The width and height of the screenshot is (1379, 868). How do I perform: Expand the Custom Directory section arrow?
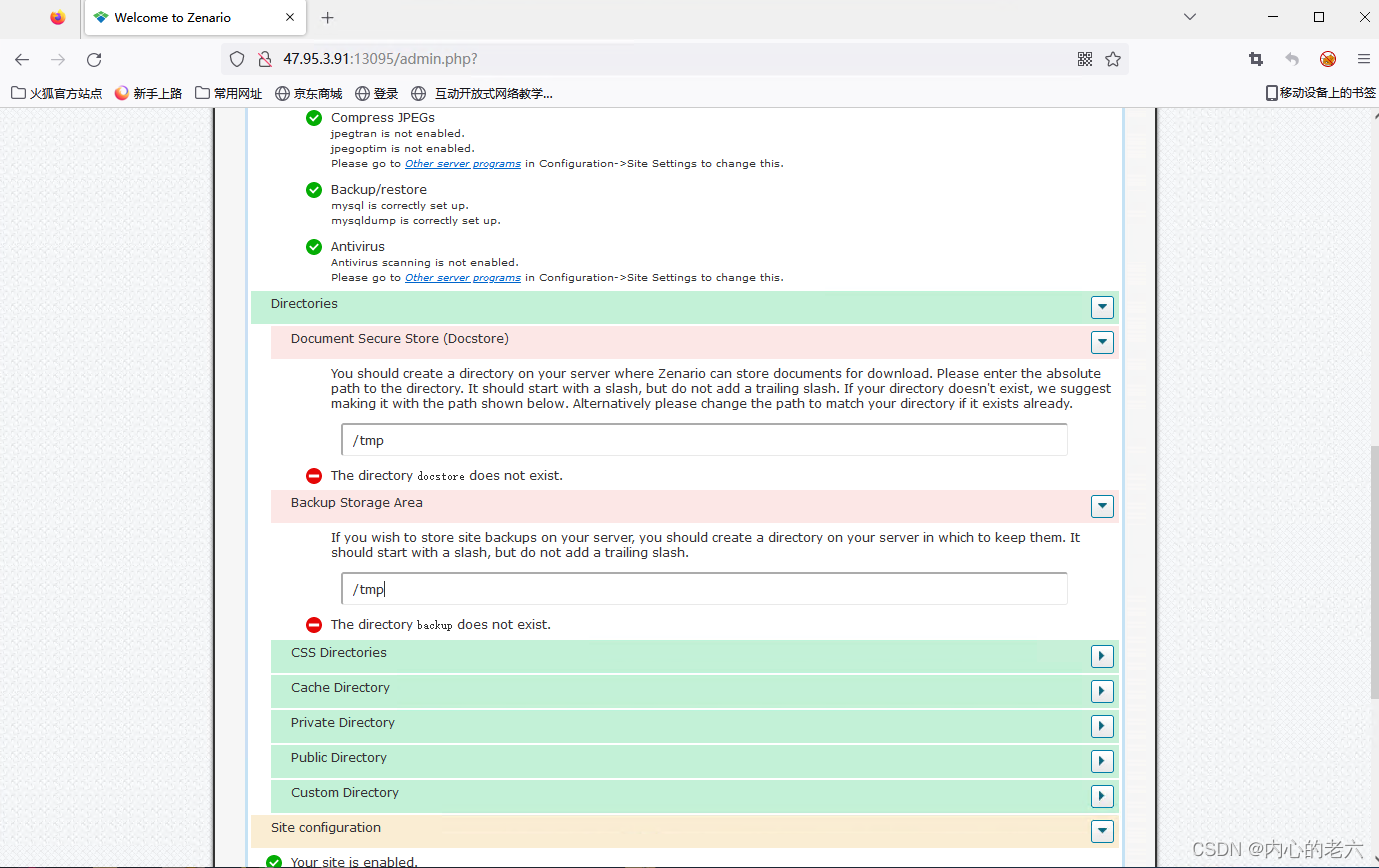tap(1102, 796)
